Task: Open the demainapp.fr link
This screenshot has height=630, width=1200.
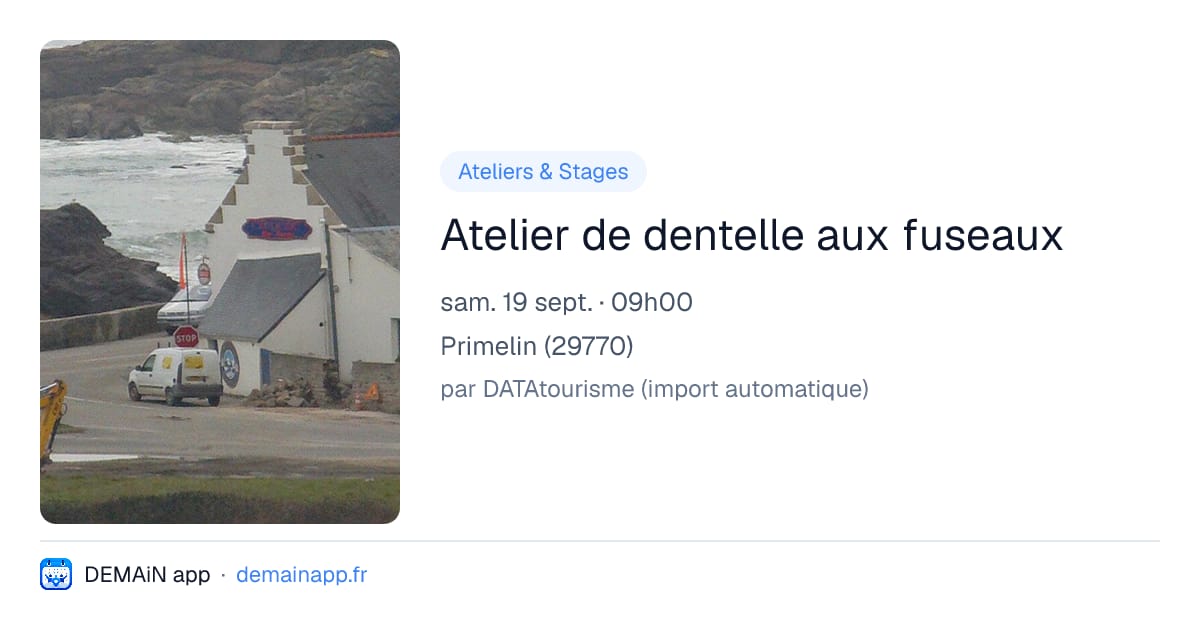Action: click(x=301, y=575)
